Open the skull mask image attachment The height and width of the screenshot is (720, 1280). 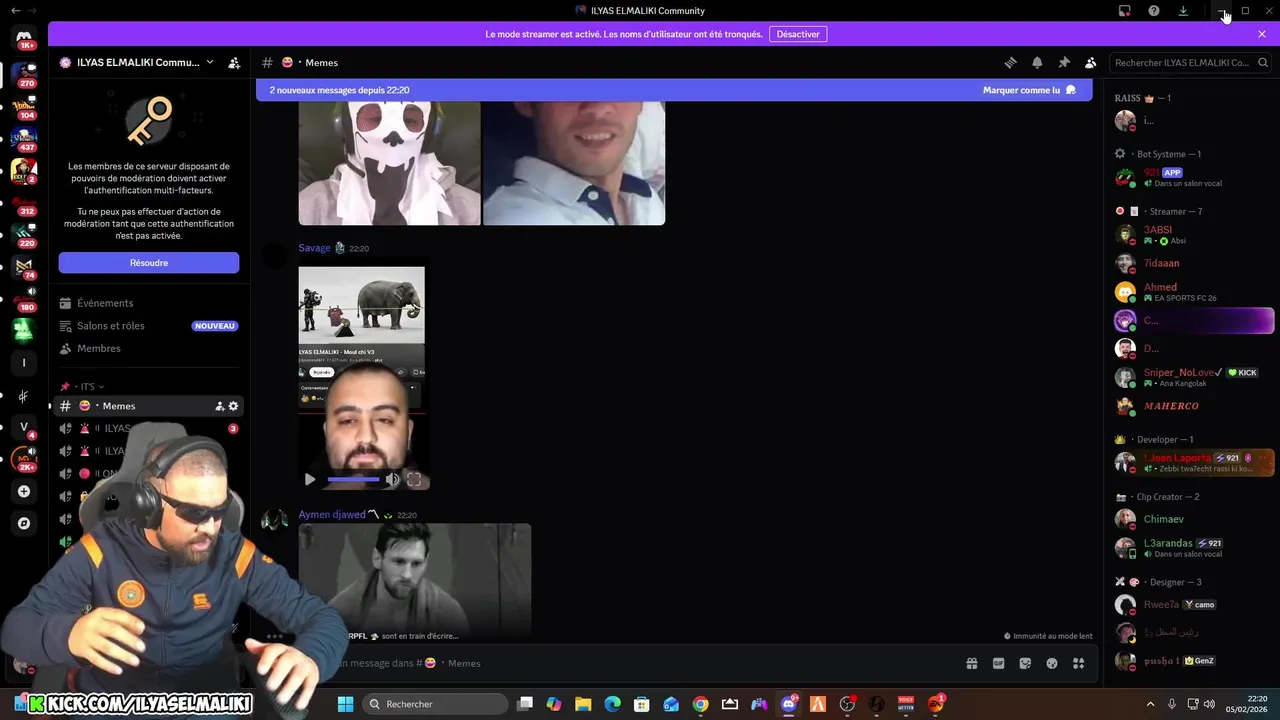pos(389,163)
